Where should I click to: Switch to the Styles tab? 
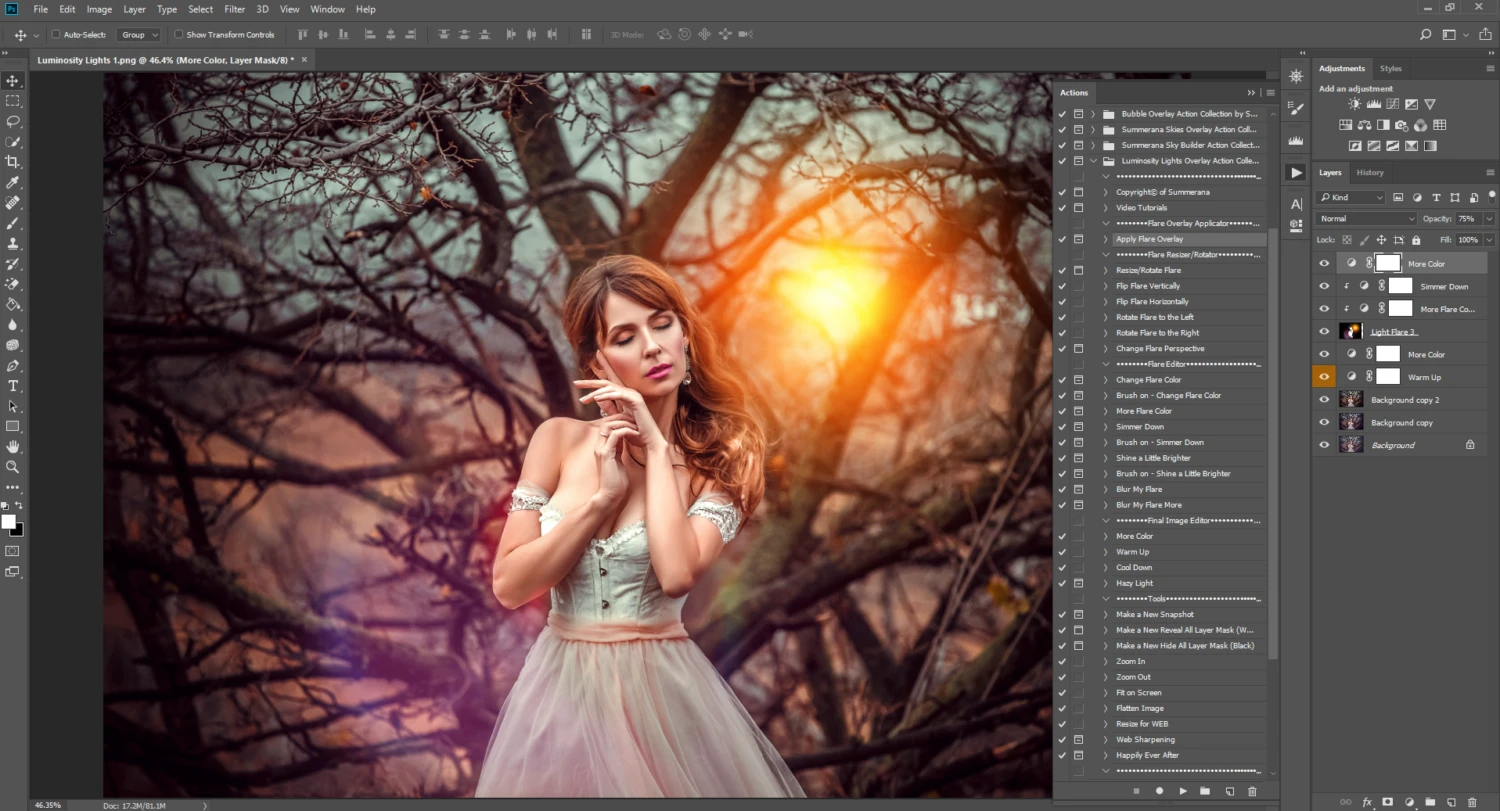(x=1390, y=68)
